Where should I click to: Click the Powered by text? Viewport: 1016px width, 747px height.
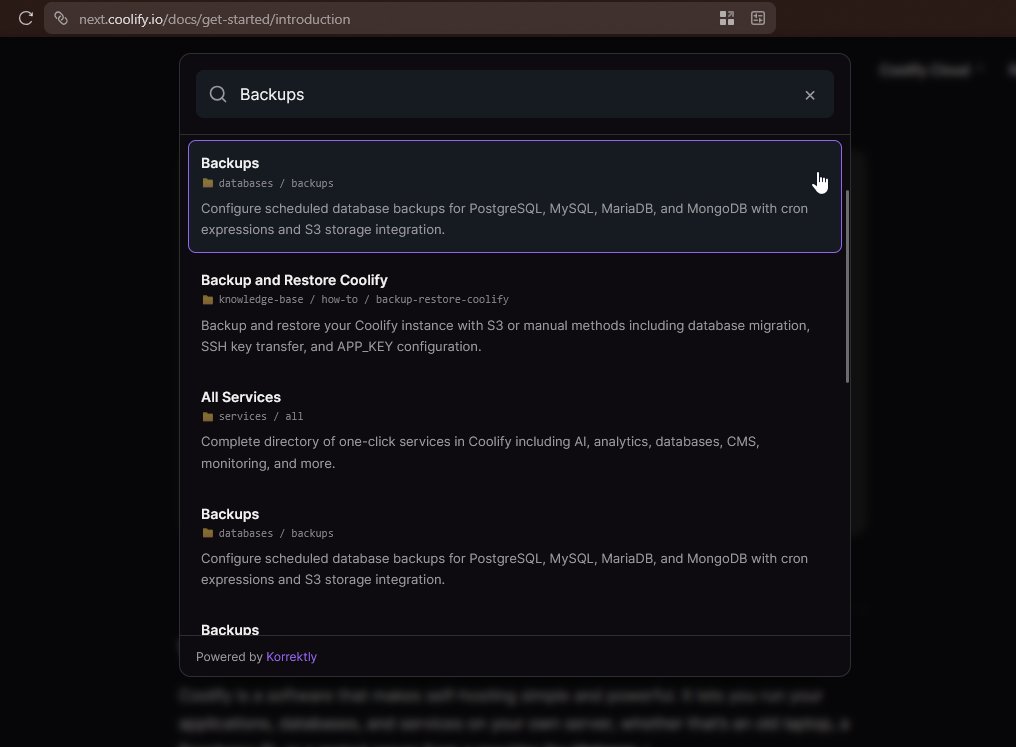[x=229, y=656]
